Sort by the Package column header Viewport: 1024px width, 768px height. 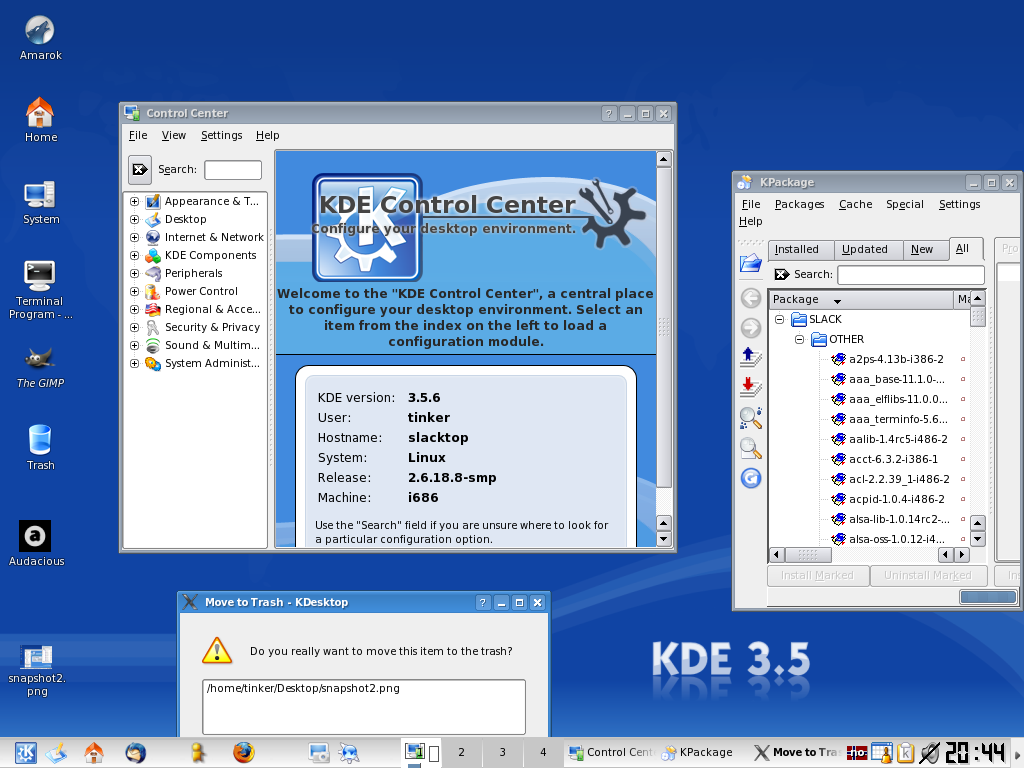pyautogui.click(x=861, y=299)
